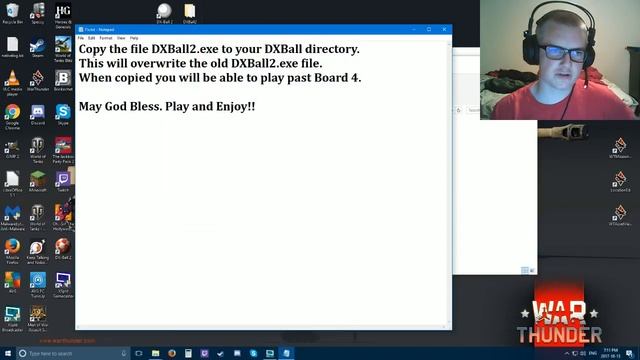
Task: Open the File menu in Notepad
Action: coord(81,38)
